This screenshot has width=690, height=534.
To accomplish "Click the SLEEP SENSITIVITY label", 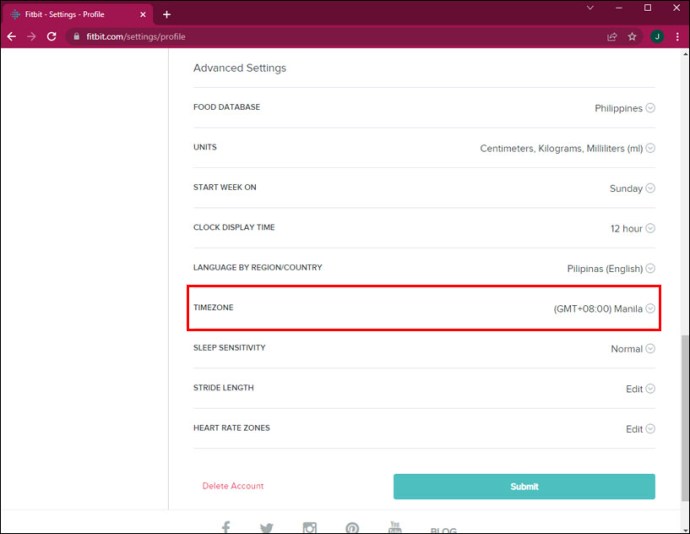I will [x=229, y=347].
